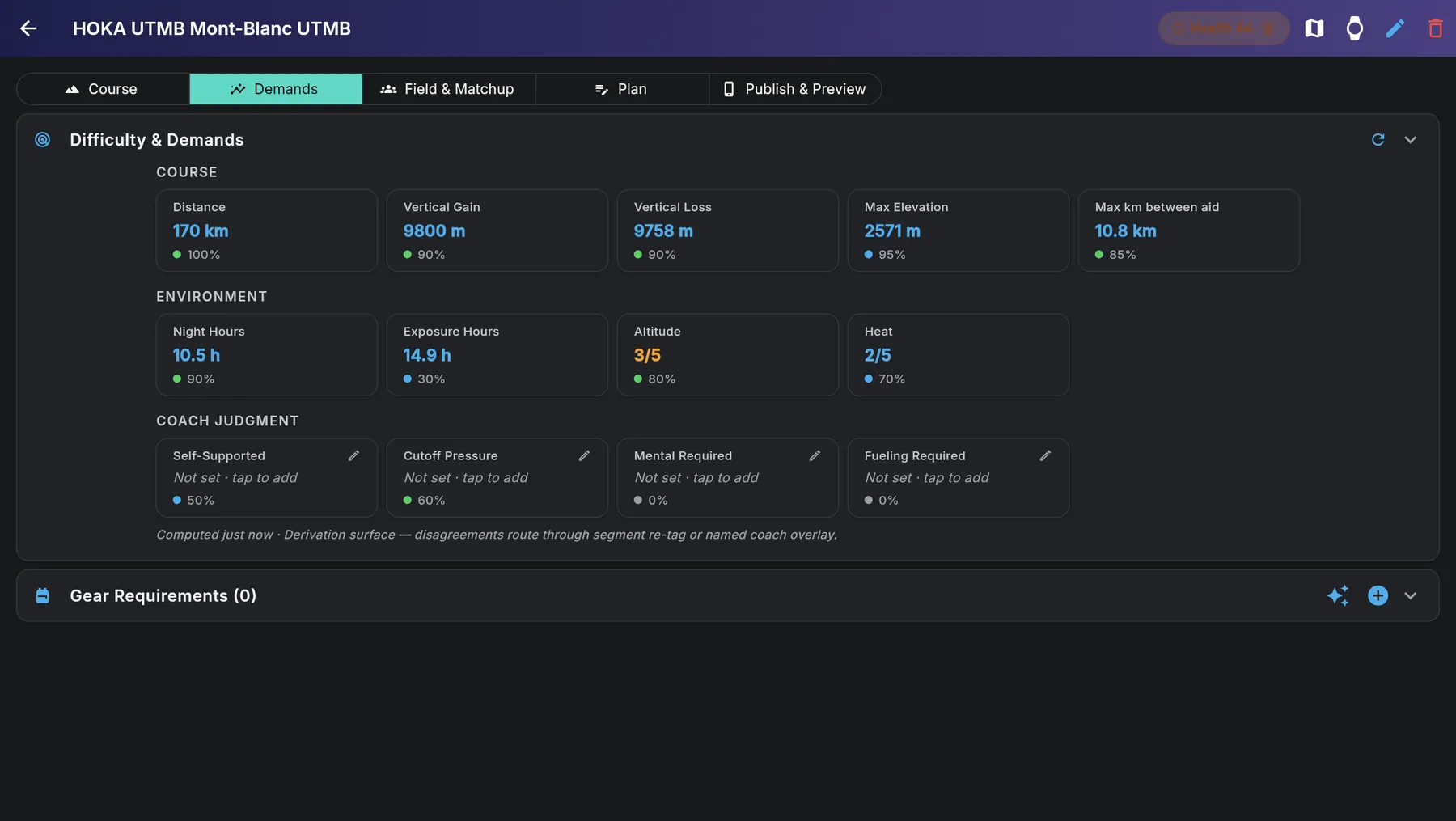Screen dimensions: 1456x821
Task: Edit the Mental Required judgment pencil
Action: tap(815, 456)
